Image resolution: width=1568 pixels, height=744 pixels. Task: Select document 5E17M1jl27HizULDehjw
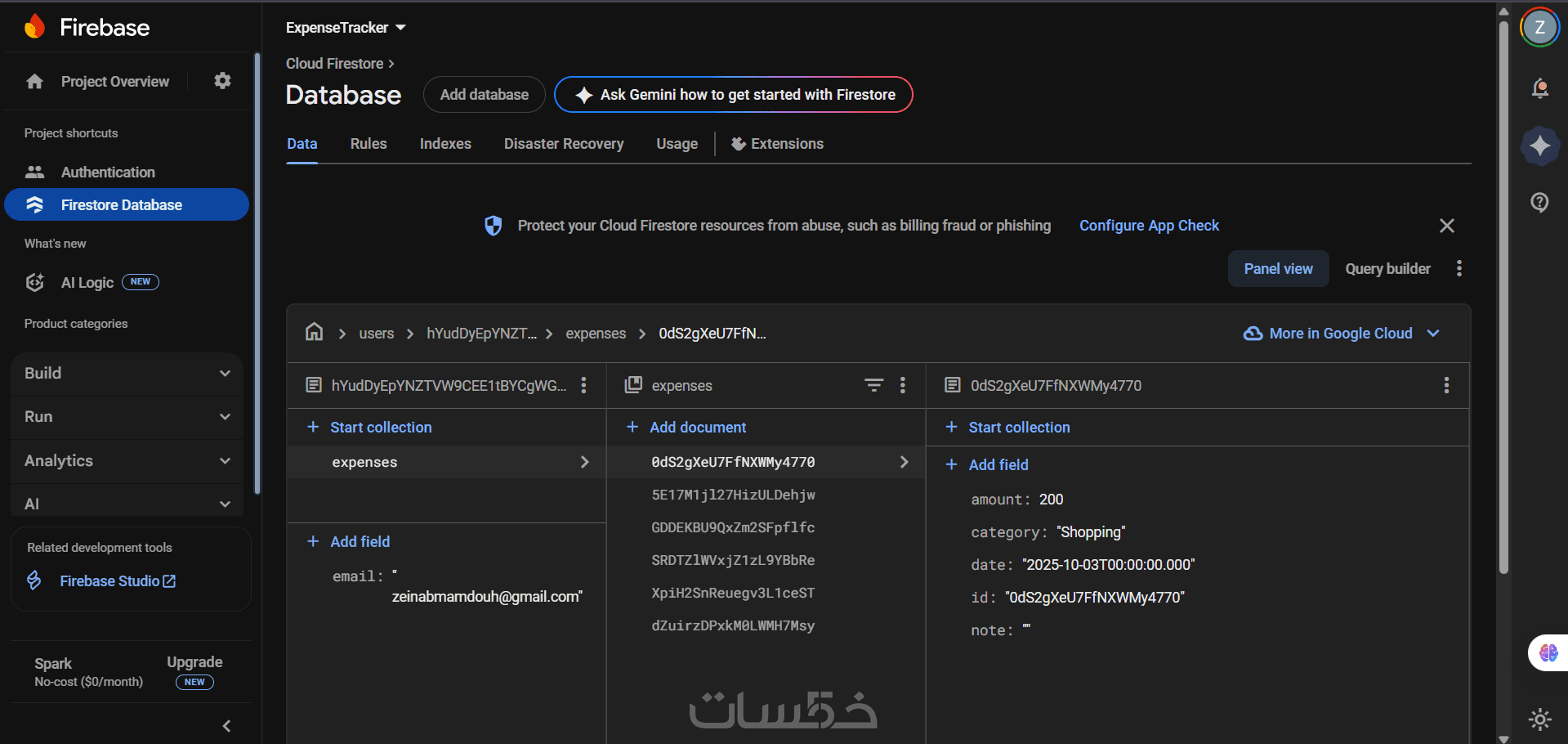click(x=733, y=495)
